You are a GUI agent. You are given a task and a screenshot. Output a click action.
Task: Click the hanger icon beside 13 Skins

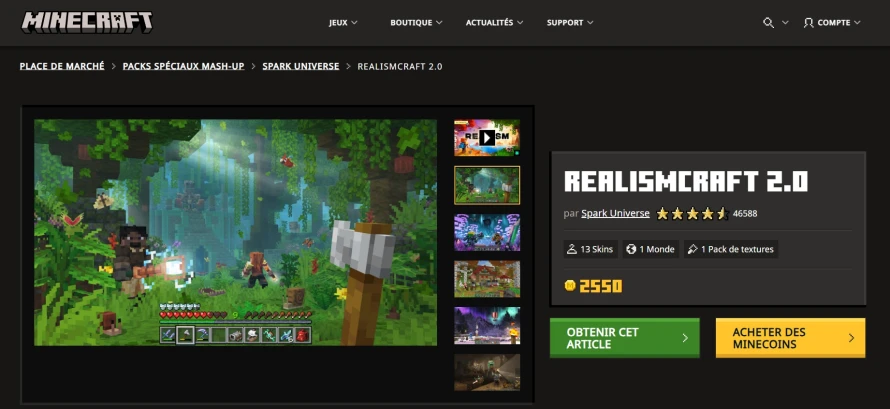[572, 249]
